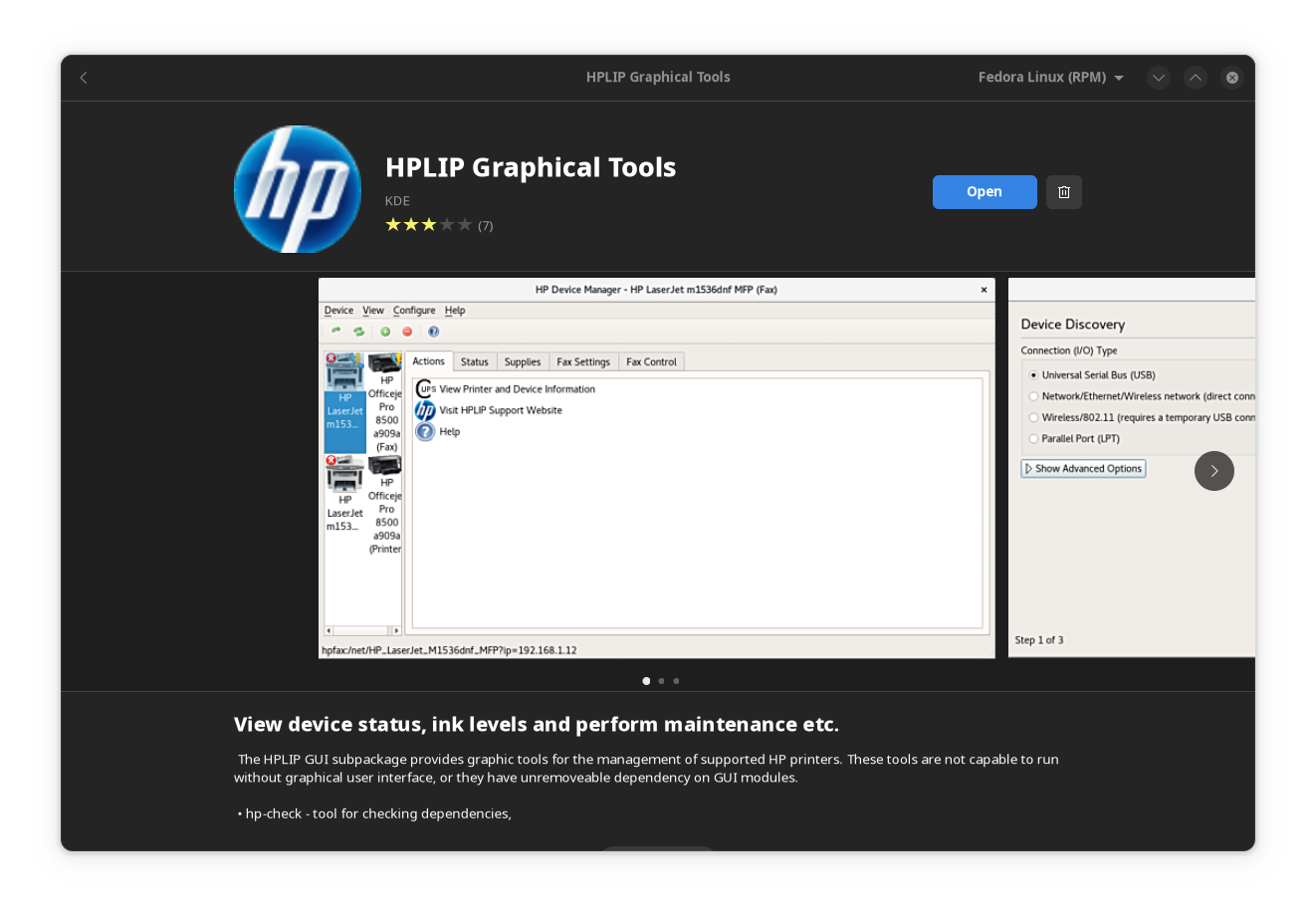The image size is (1316, 918).
Task: Close the software window
Action: click(1232, 78)
